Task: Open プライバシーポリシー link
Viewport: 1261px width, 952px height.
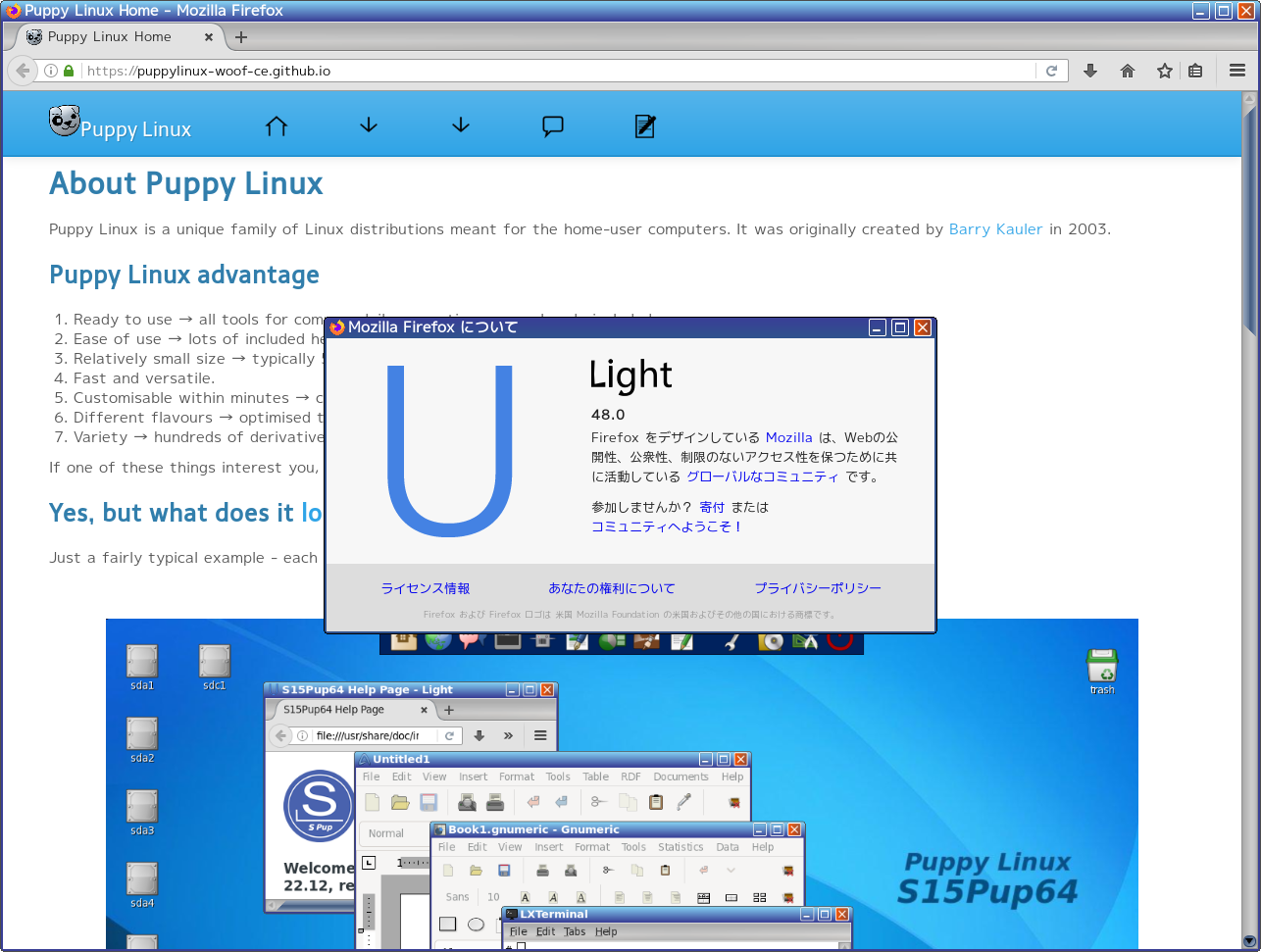Action: (818, 588)
